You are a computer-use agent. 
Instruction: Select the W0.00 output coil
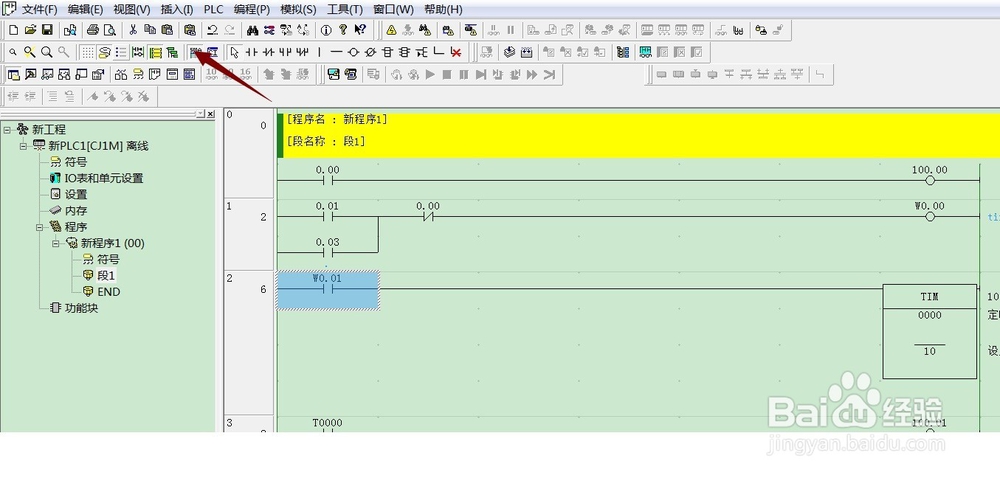pyautogui.click(x=930, y=217)
